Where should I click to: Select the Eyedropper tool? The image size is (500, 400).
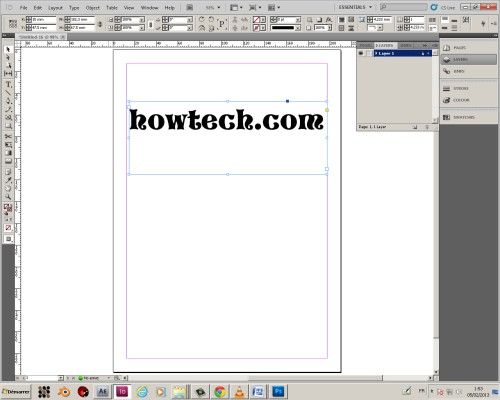(8, 180)
